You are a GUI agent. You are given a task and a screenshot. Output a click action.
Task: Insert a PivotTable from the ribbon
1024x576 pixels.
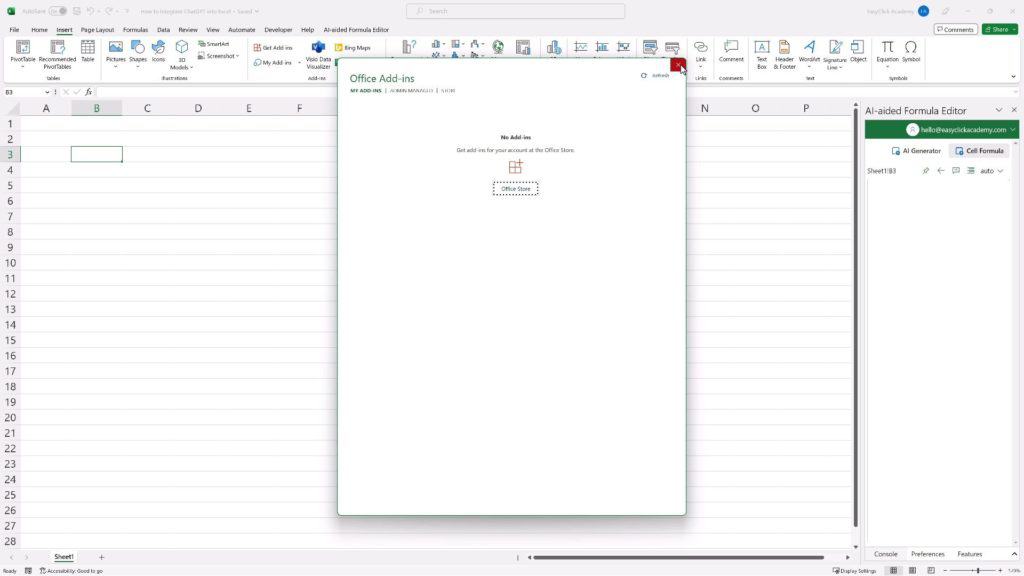[23, 54]
